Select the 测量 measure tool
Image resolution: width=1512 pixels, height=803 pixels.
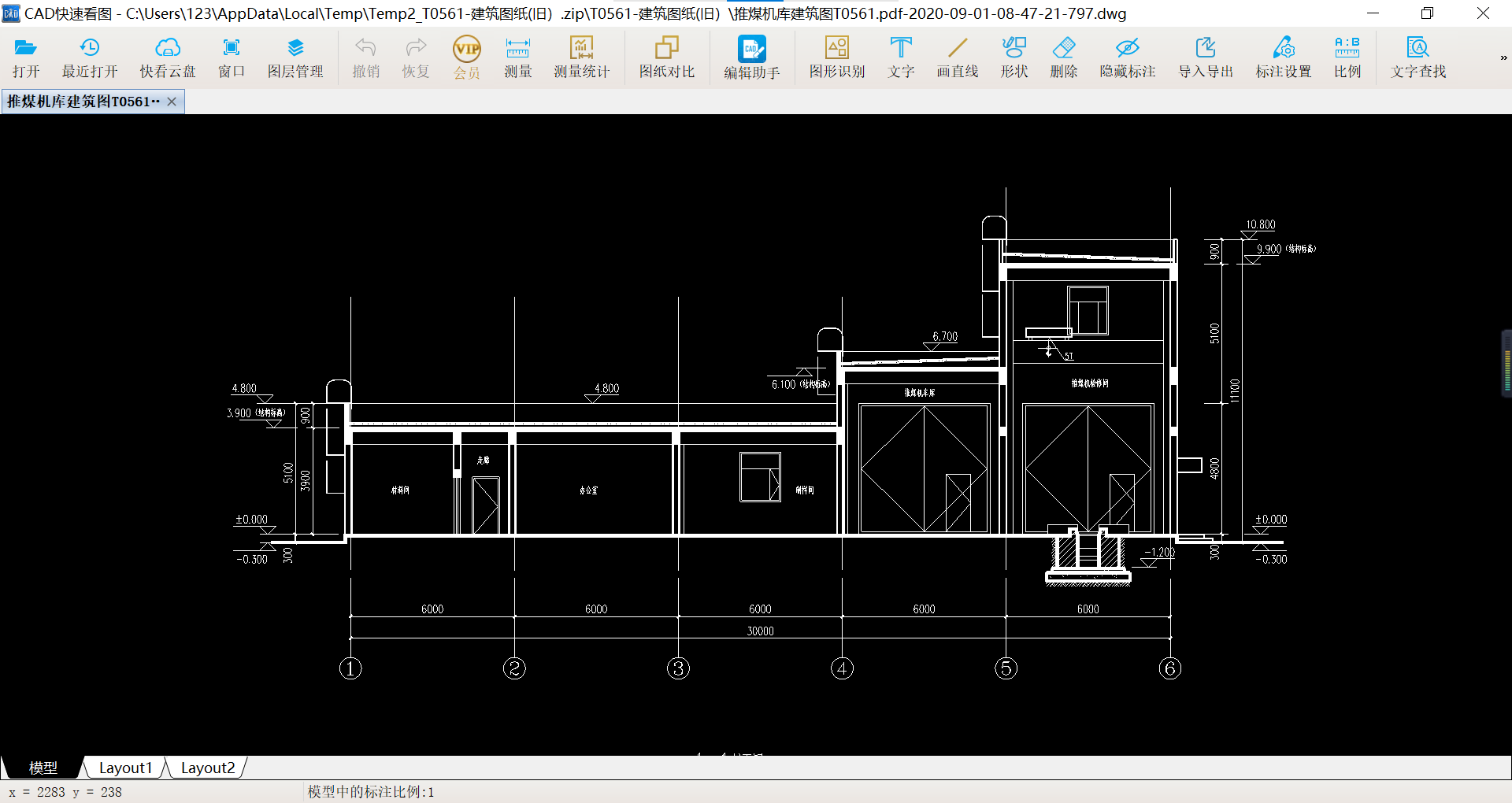point(517,57)
